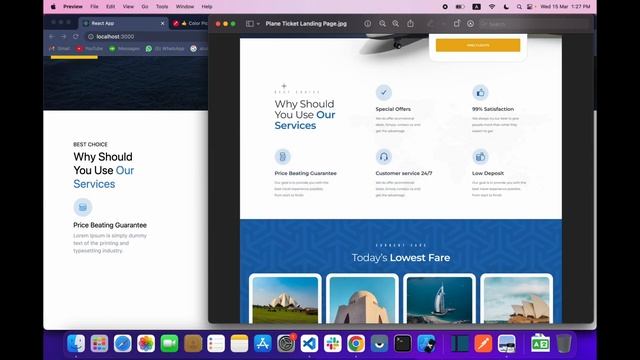The image size is (640, 360).
Task: Close the React App browser tab
Action: click(x=162, y=23)
